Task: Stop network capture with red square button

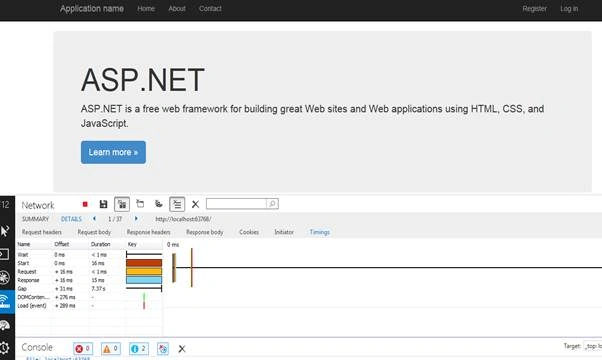Action: click(85, 204)
